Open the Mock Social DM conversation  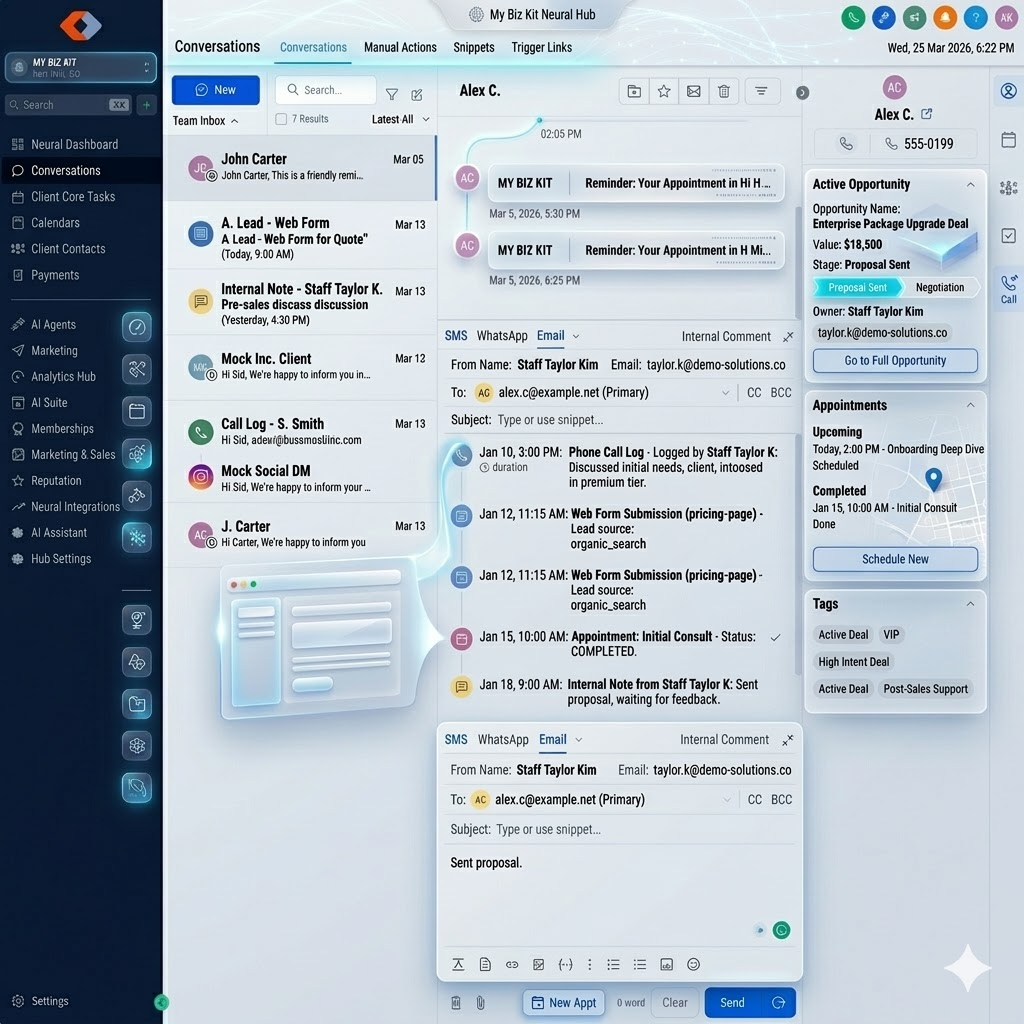click(300, 478)
